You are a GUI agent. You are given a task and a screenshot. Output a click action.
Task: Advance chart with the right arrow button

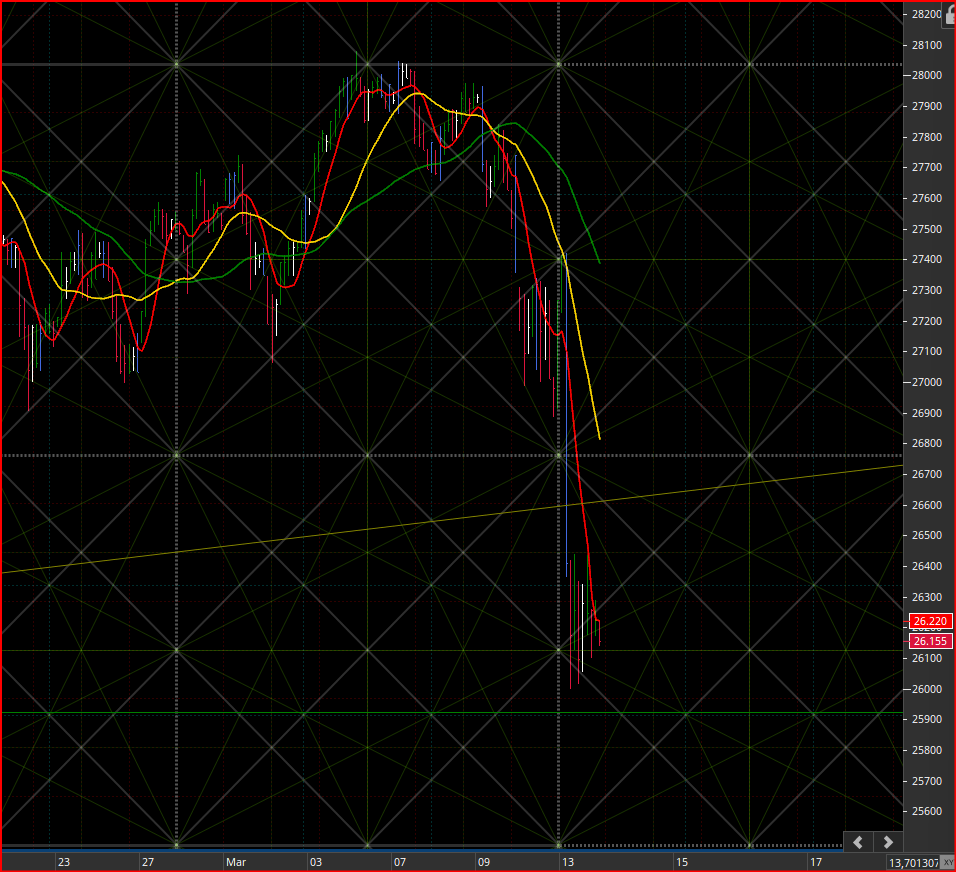point(888,842)
